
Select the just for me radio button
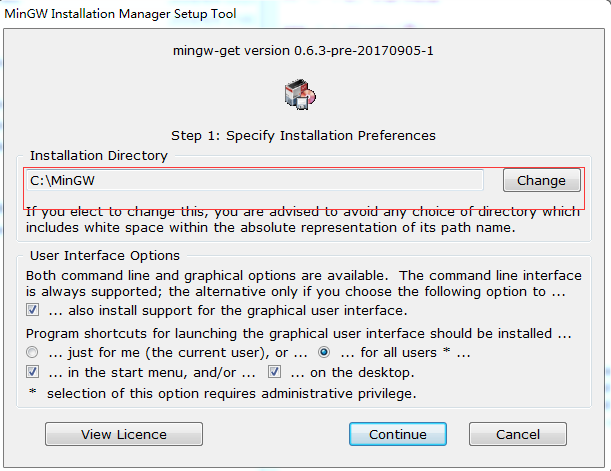tap(32, 352)
